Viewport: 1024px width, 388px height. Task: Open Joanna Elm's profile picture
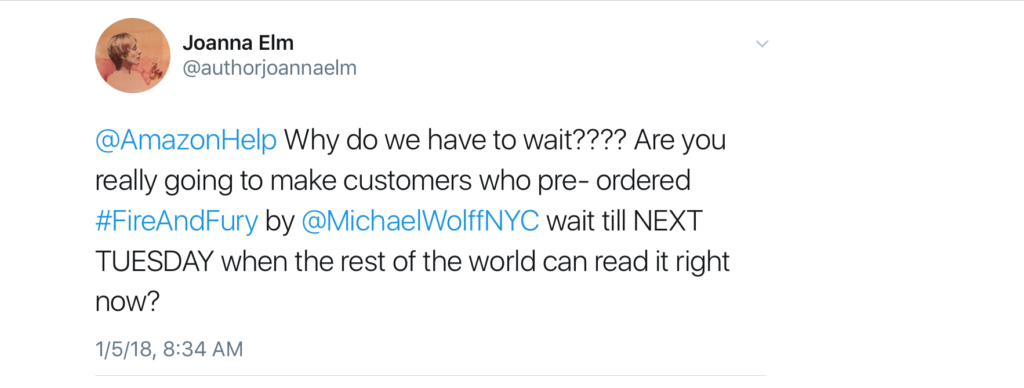[x=133, y=55]
